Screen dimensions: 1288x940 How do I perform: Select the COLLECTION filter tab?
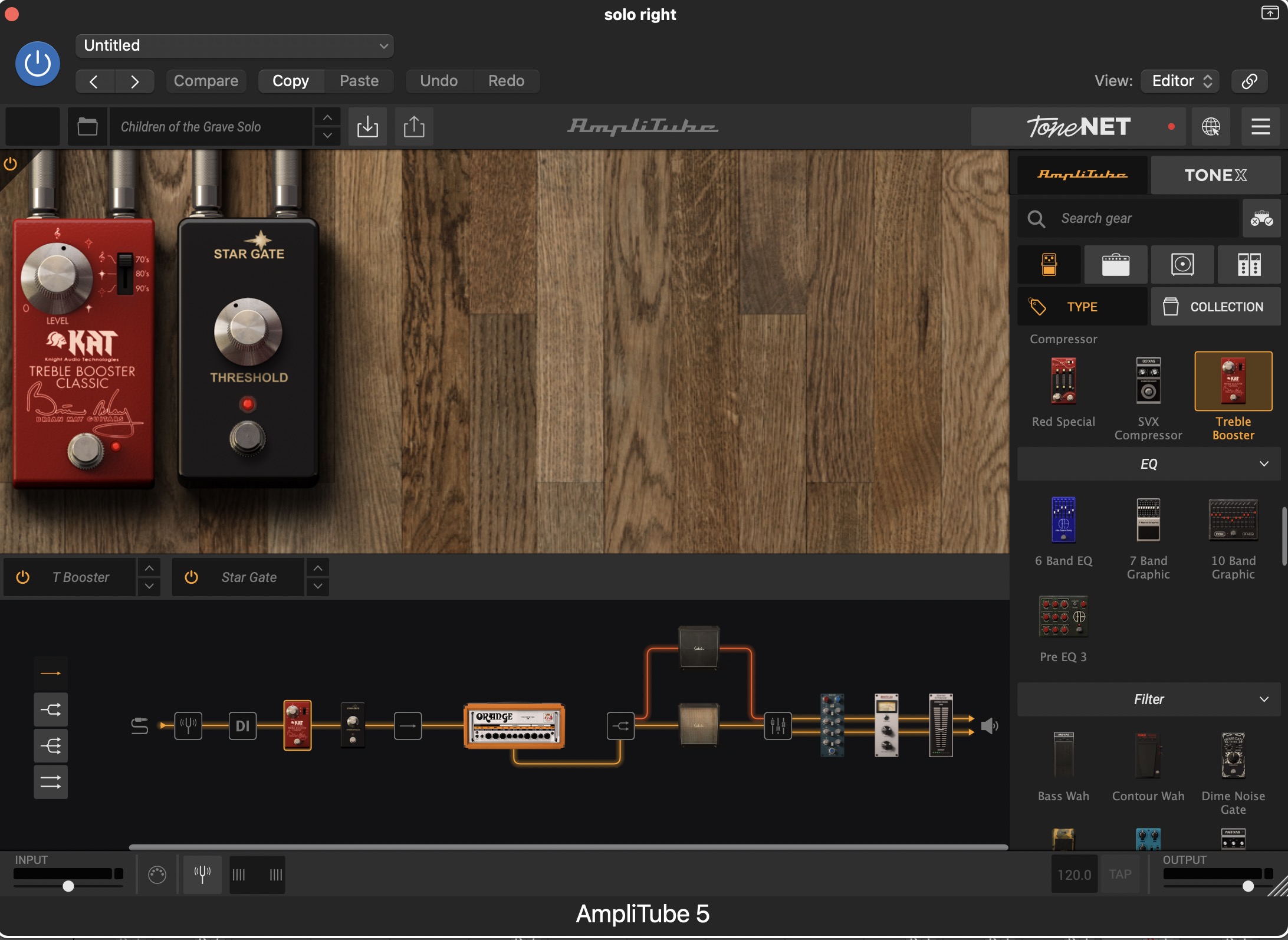coord(1215,307)
